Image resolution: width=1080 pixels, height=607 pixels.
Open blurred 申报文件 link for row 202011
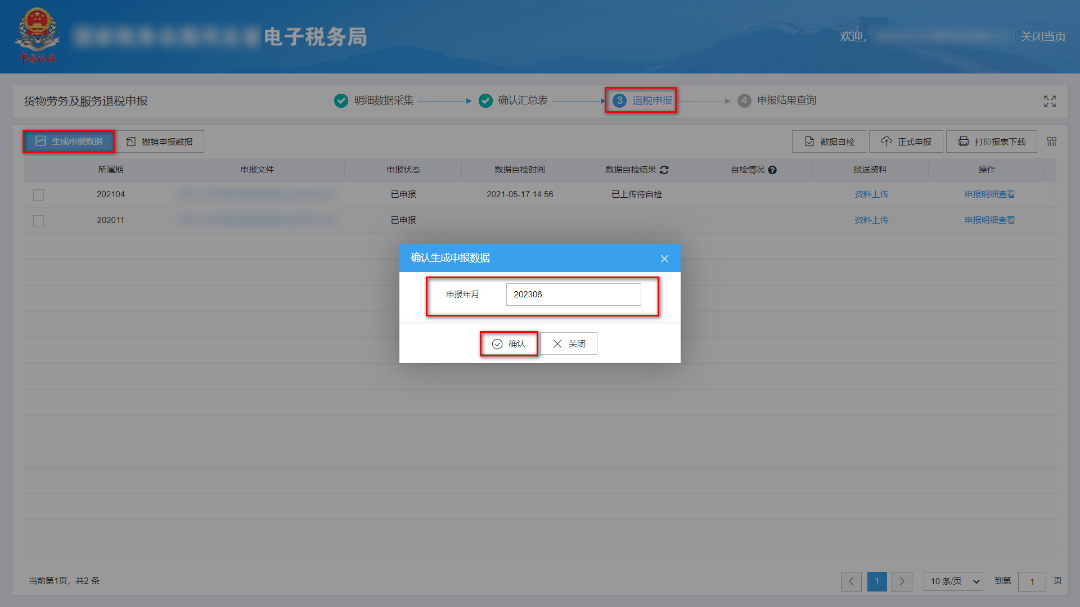(258, 220)
